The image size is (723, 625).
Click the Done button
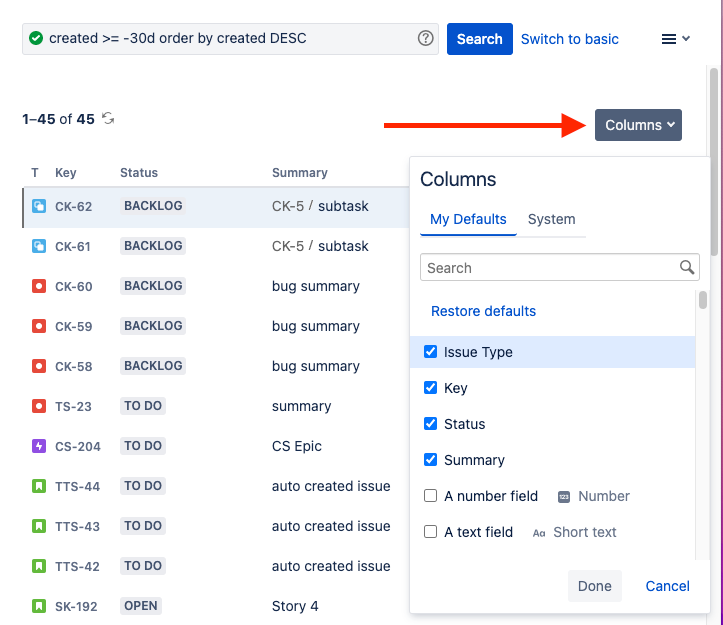pyautogui.click(x=595, y=586)
